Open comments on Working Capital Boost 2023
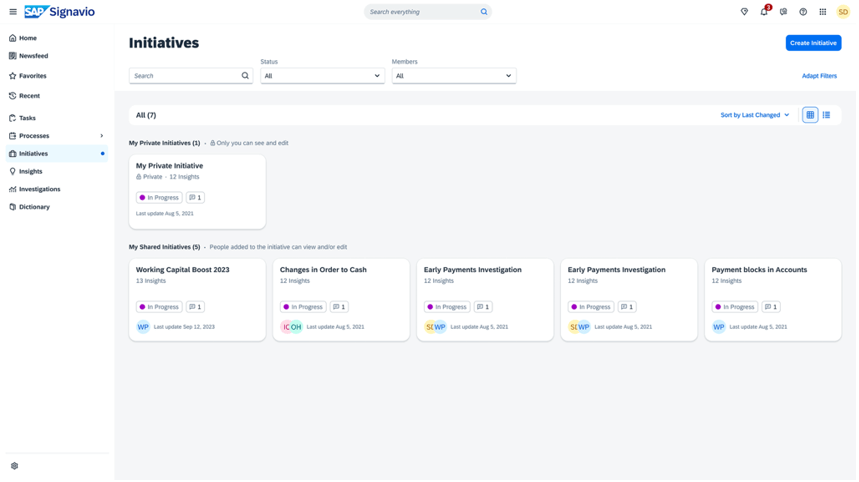 point(195,307)
